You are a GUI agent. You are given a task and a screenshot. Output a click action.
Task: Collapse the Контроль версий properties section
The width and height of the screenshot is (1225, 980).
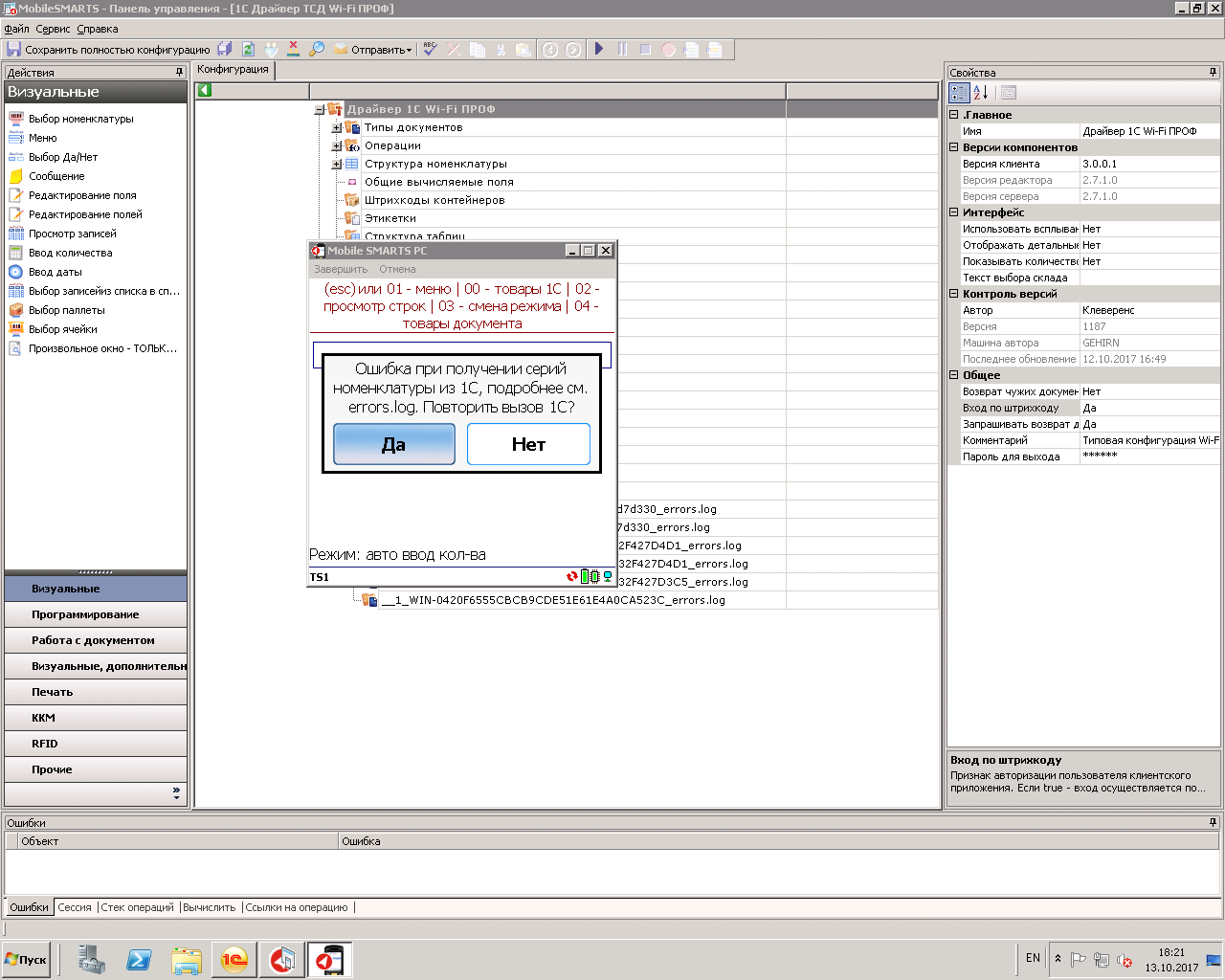(954, 294)
